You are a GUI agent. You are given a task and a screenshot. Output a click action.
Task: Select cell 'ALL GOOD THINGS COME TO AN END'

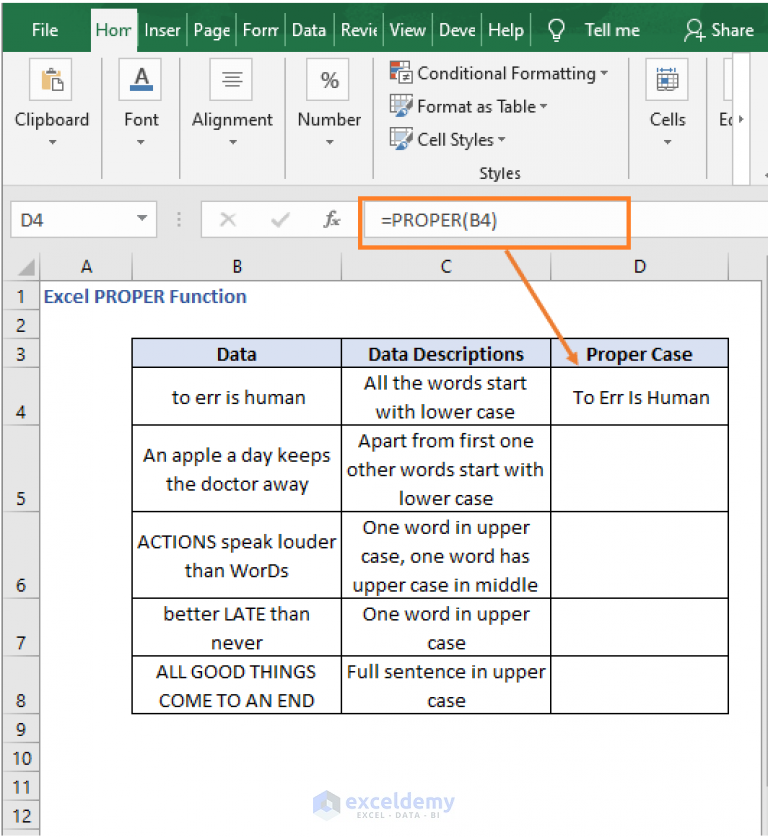236,685
